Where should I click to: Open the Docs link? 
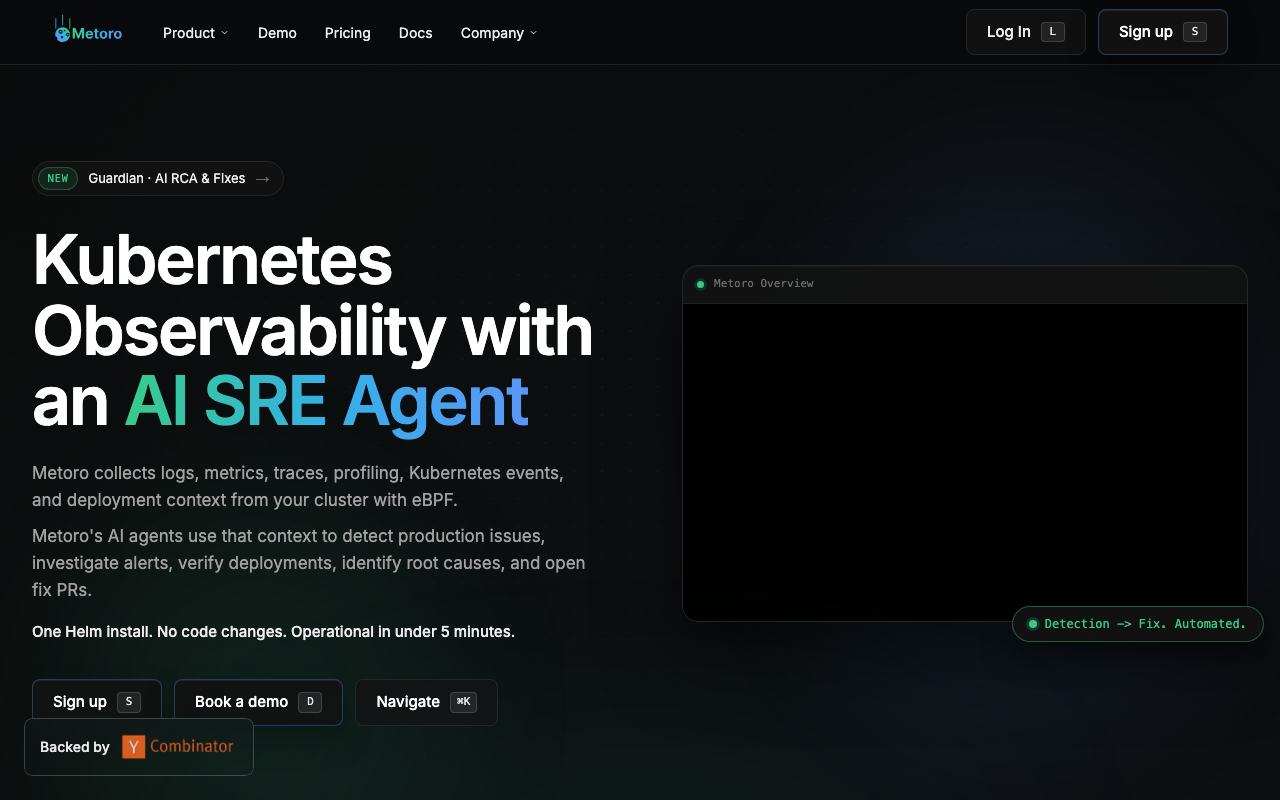416,33
